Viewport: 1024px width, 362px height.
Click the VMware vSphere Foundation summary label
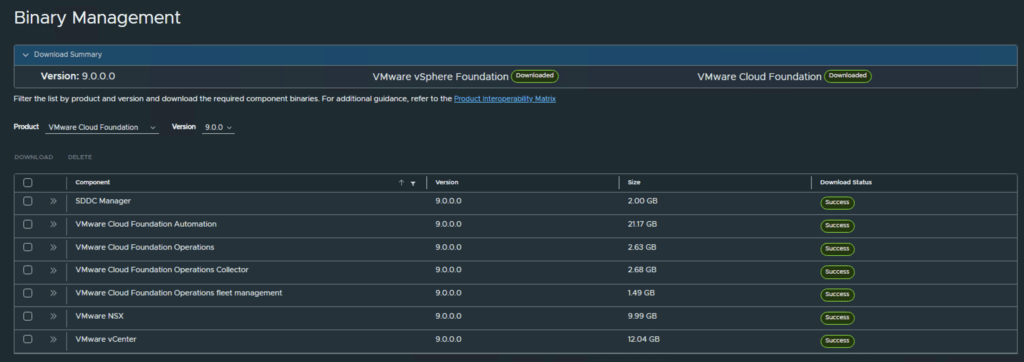point(440,76)
